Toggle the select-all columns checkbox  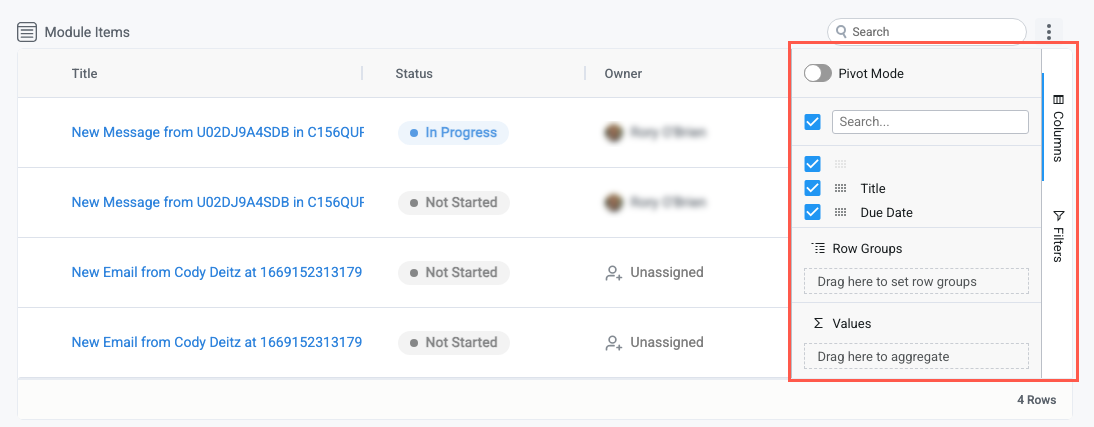[x=813, y=122]
